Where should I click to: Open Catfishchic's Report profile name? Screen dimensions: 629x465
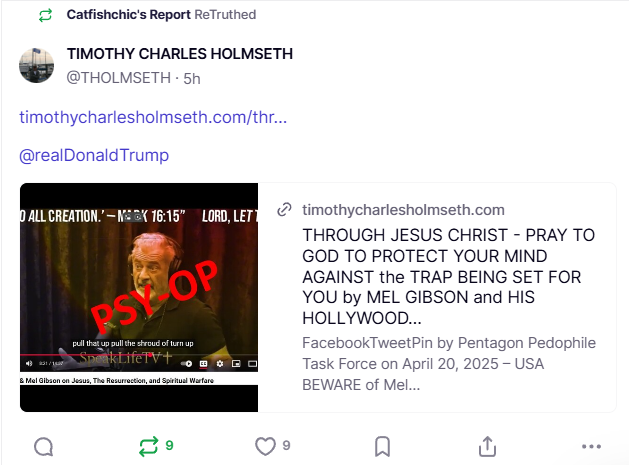point(128,15)
